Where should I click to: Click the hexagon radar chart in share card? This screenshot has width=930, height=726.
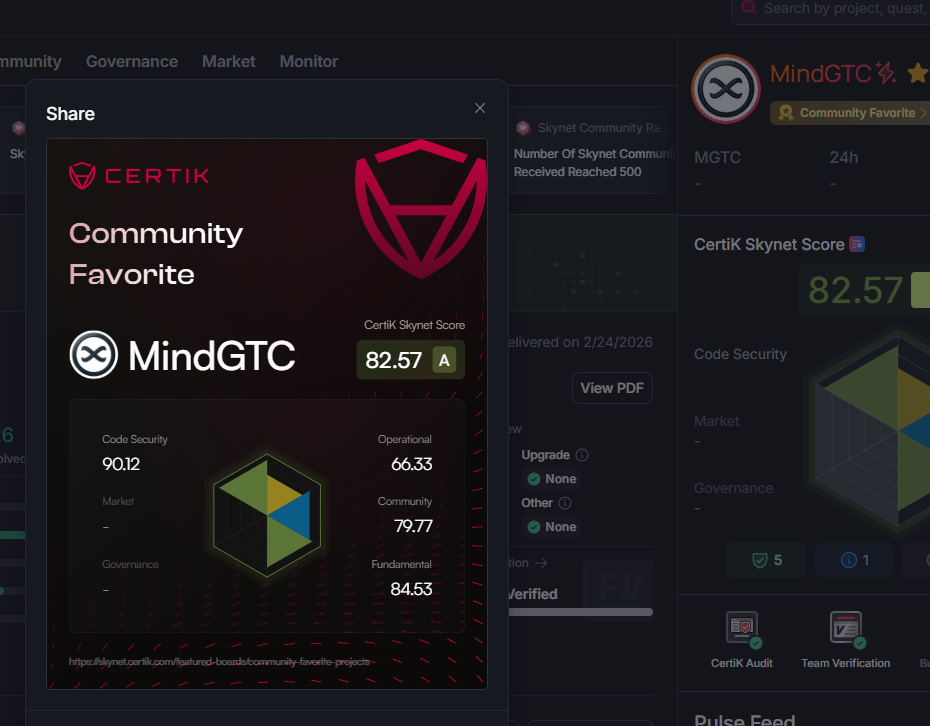pyautogui.click(x=267, y=515)
